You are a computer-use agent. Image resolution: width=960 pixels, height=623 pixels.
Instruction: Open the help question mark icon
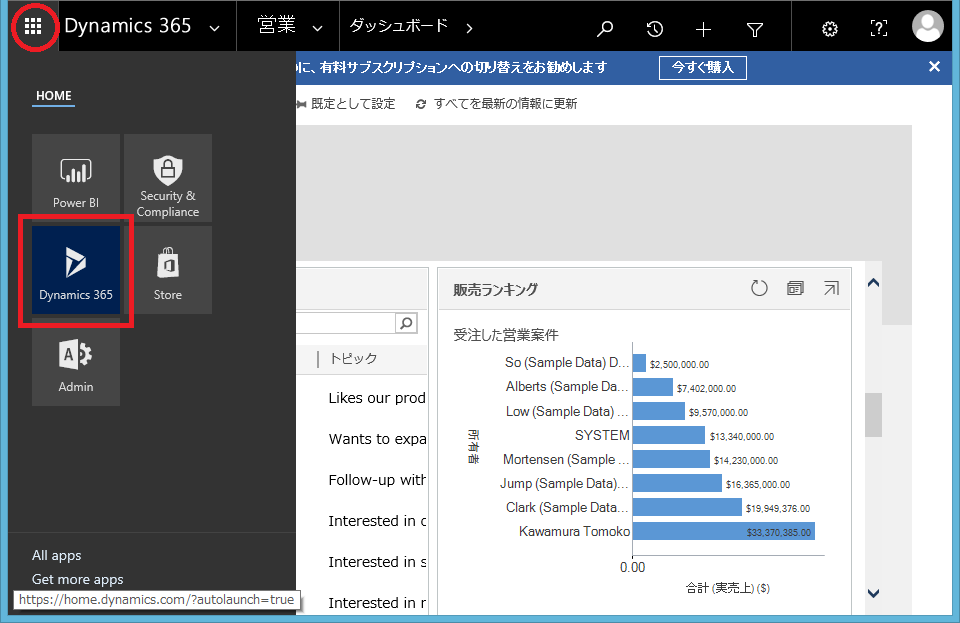879,28
